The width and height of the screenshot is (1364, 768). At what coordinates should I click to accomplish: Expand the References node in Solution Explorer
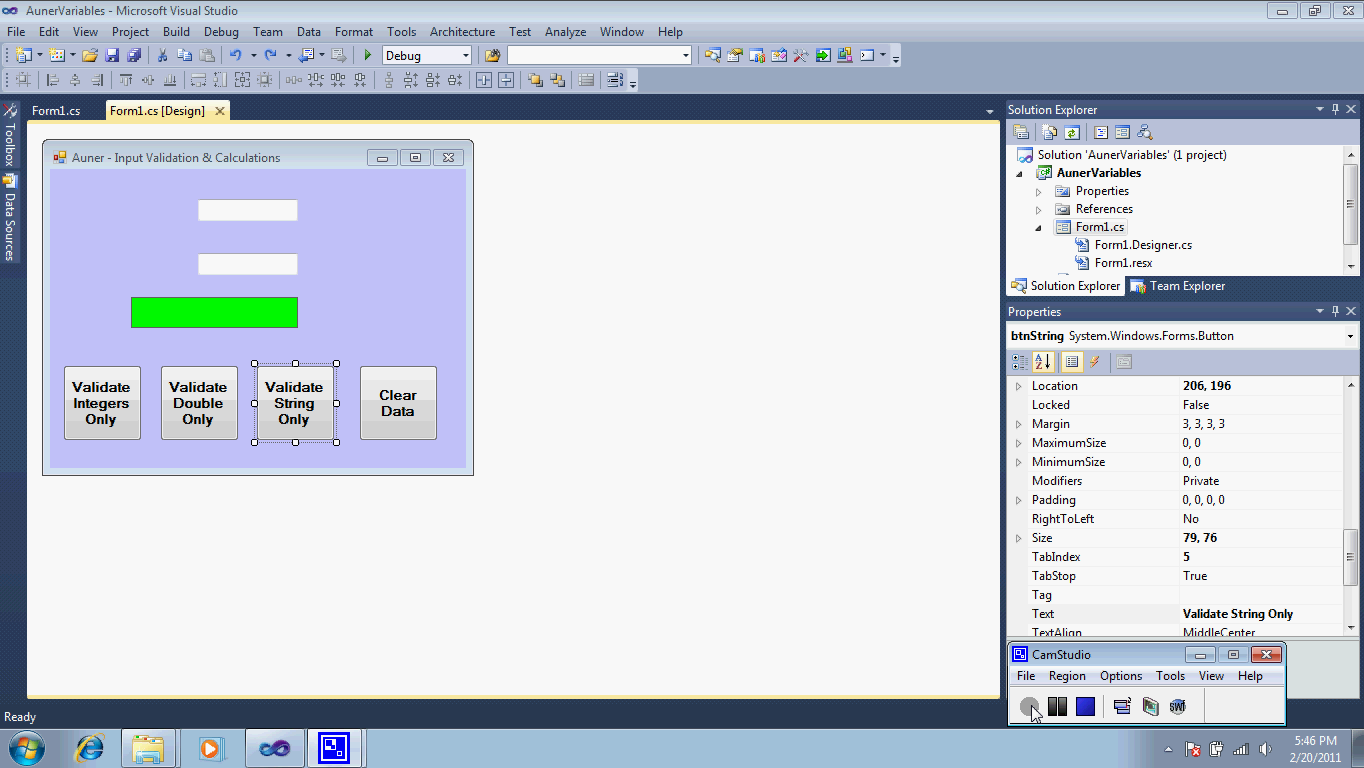click(1039, 210)
